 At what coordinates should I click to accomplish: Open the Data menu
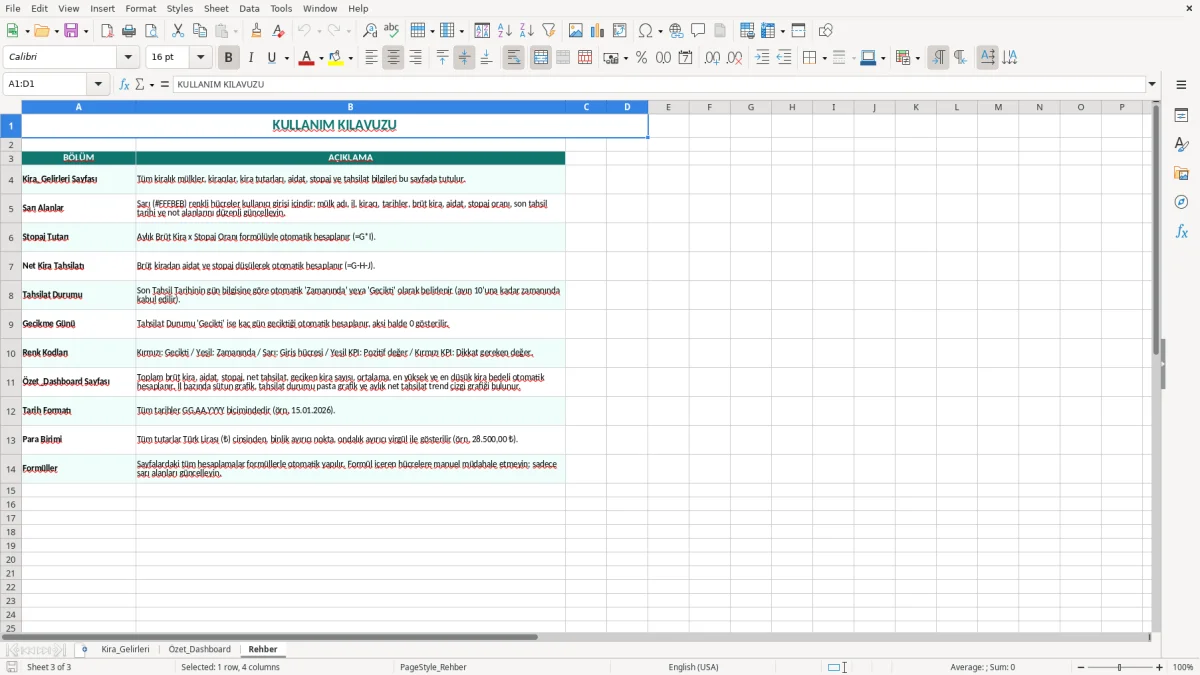(249, 9)
